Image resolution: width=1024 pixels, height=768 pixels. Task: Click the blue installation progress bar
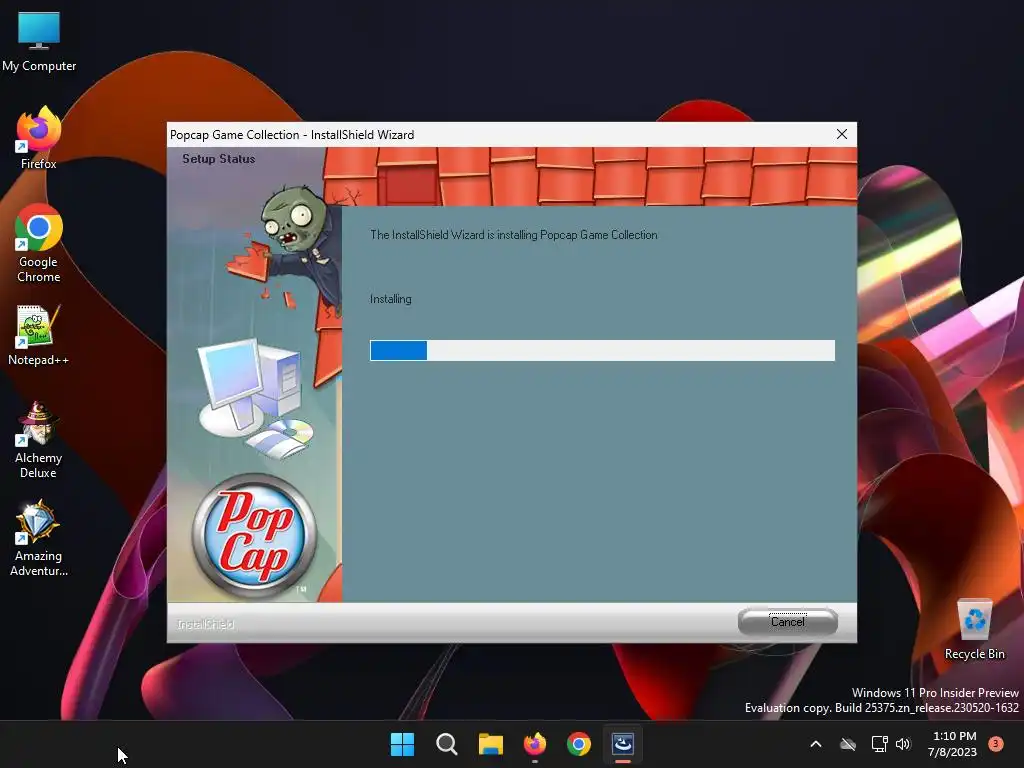click(x=602, y=350)
